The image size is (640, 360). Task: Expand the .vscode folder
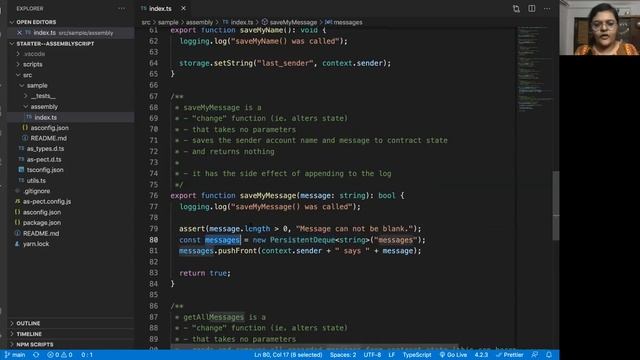click(x=34, y=54)
